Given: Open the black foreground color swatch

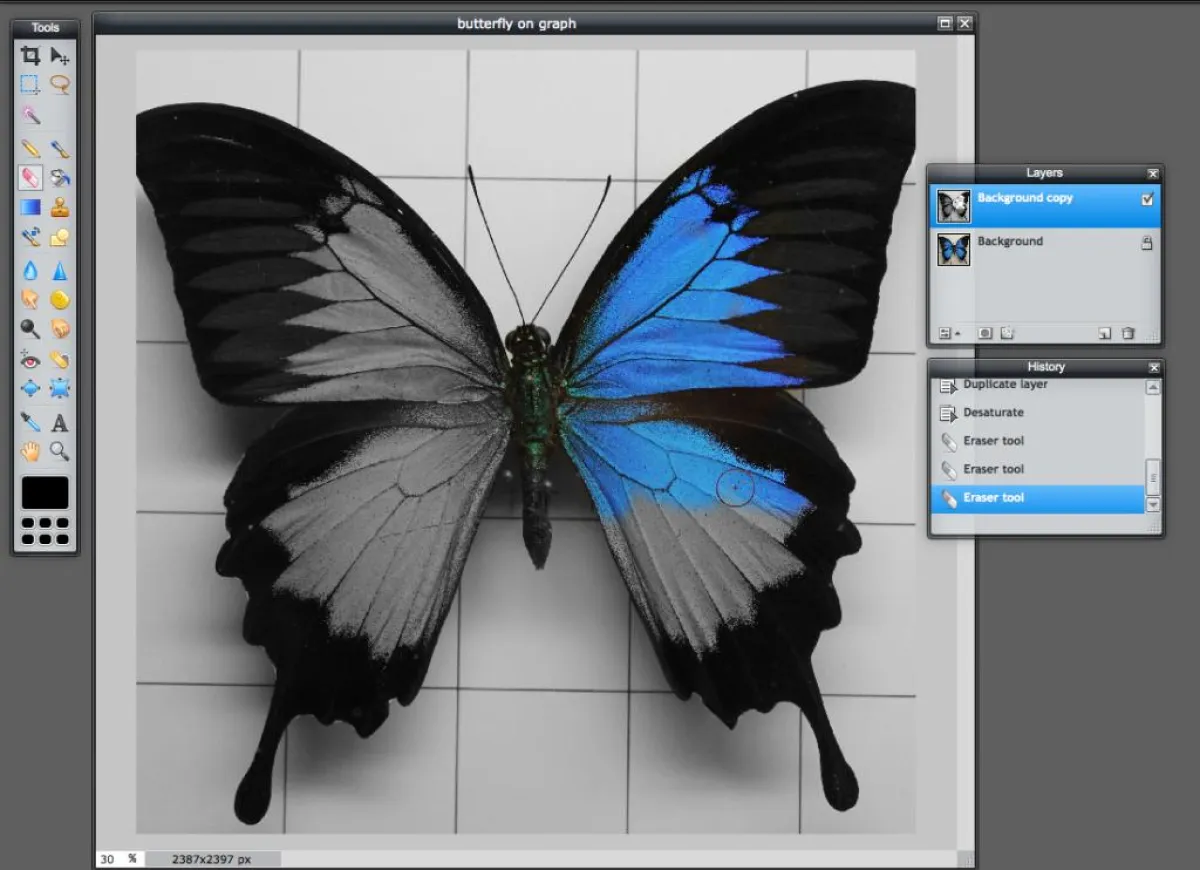Looking at the screenshot, I should pos(45,492).
